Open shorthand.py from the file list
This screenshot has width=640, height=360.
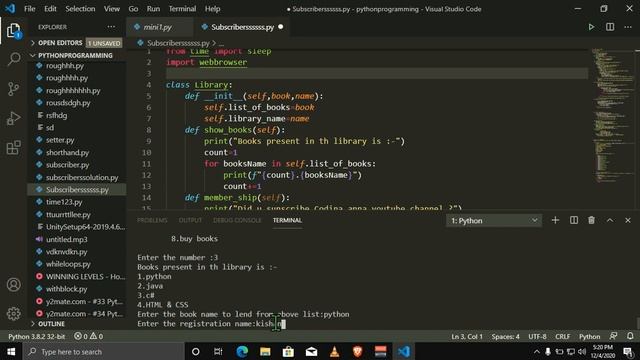67,152
